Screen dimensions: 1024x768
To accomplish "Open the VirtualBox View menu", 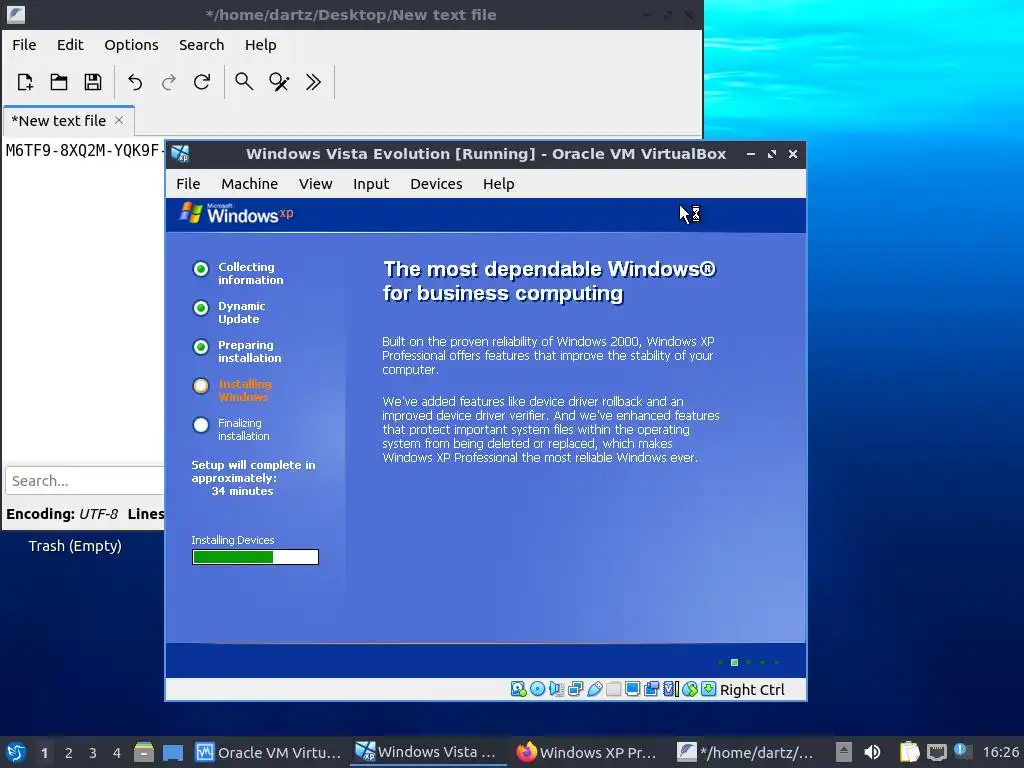I will click(x=315, y=184).
